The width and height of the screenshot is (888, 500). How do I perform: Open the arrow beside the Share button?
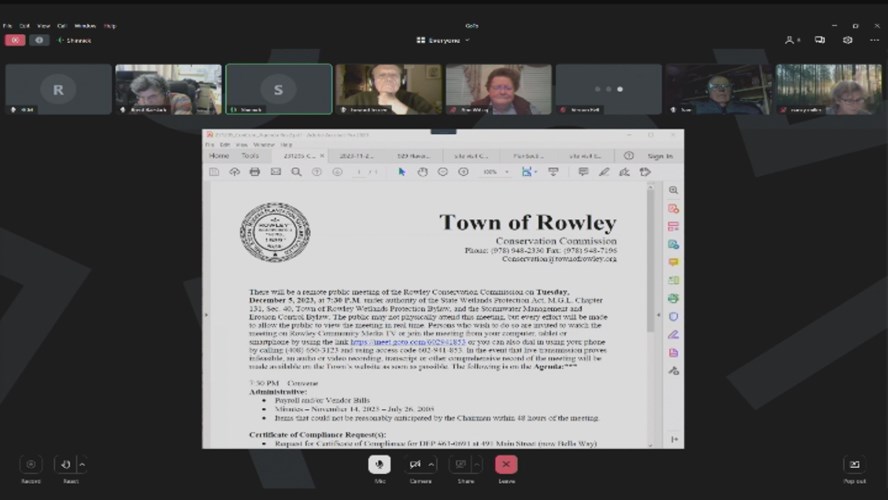[477, 464]
